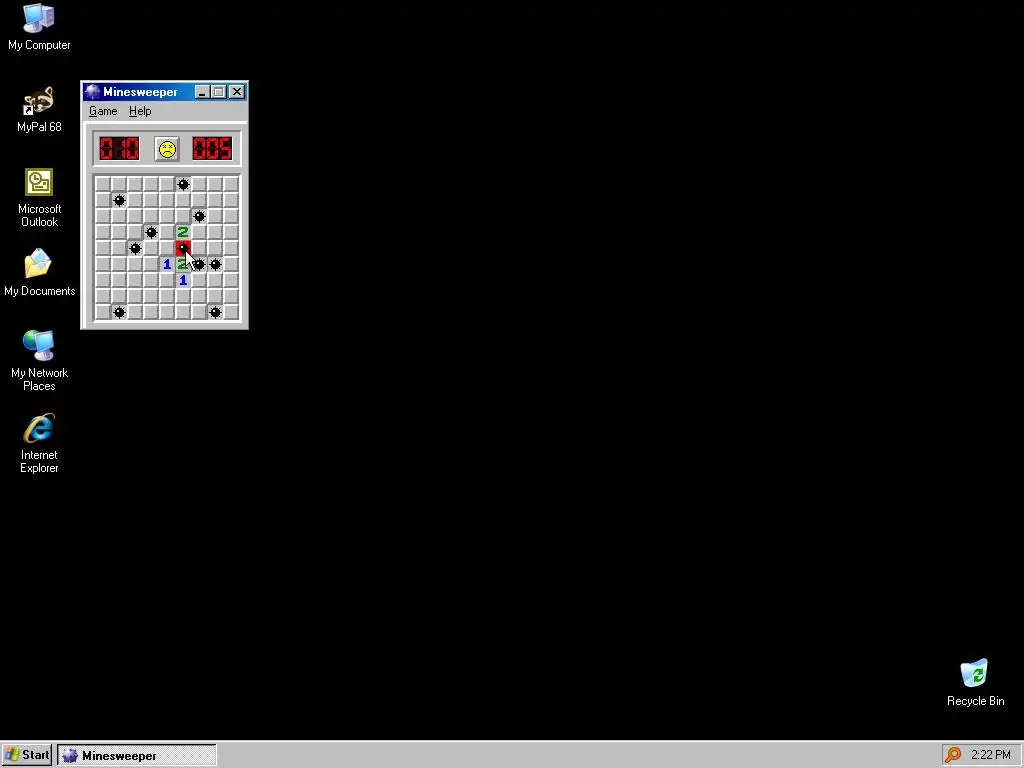The height and width of the screenshot is (768, 1024).
Task: Select the My Documents folder icon
Action: click(x=39, y=273)
